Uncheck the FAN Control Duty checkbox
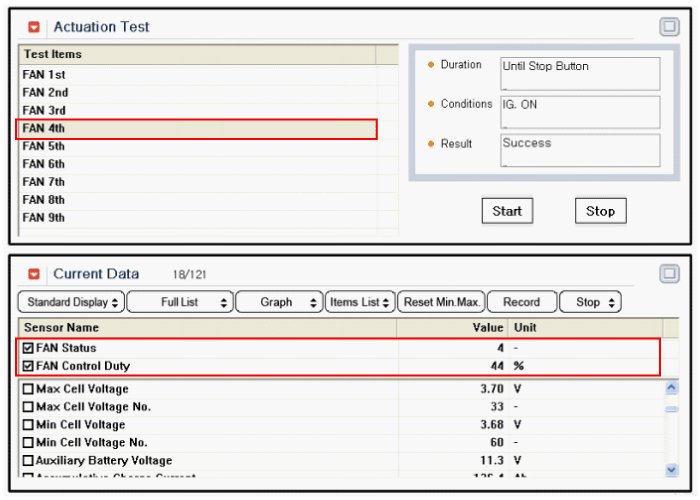This screenshot has height=500, width=700. (x=27, y=366)
